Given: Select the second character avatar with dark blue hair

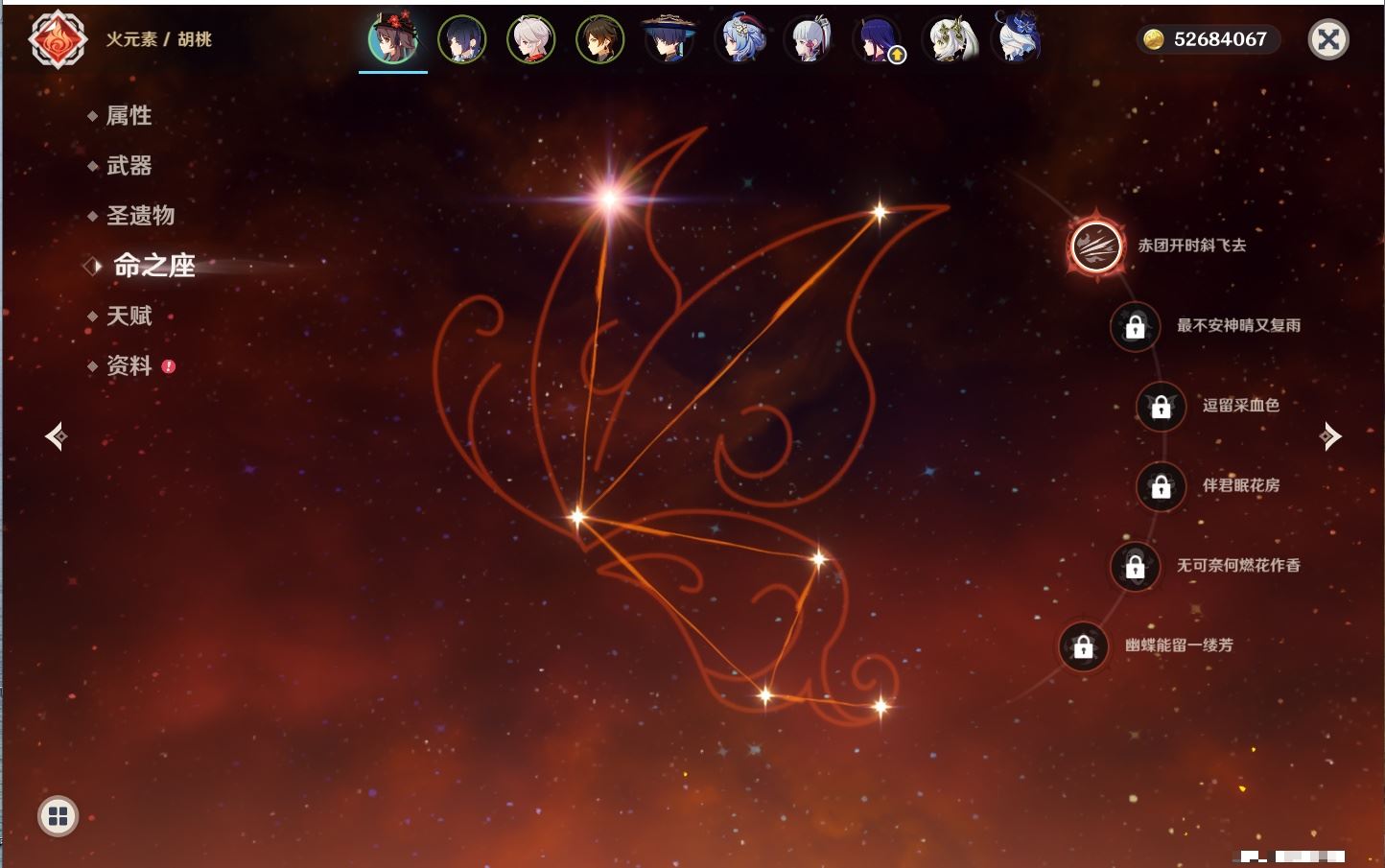Looking at the screenshot, I should pos(462,39).
